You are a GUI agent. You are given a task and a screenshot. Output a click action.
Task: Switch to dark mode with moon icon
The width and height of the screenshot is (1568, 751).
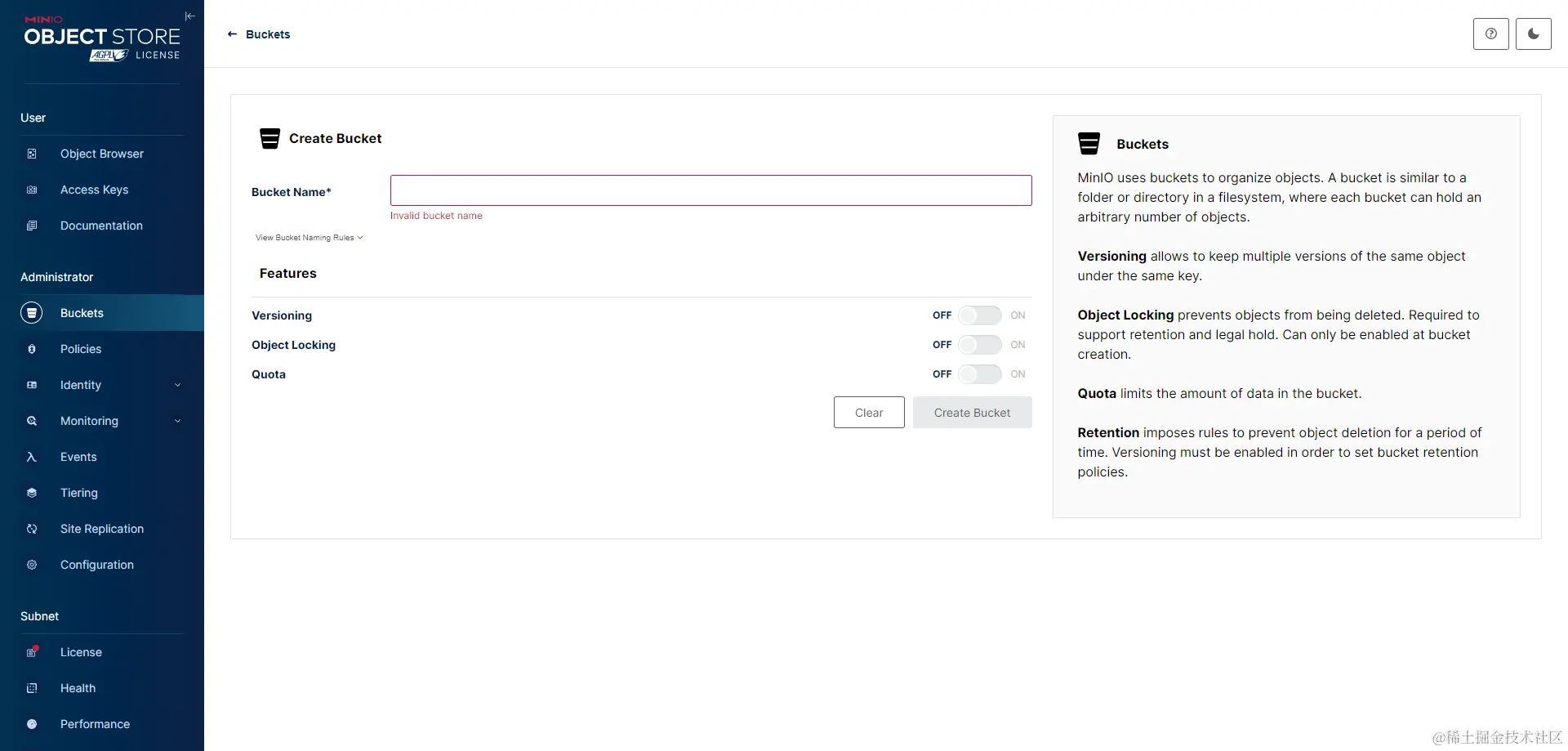click(1533, 34)
